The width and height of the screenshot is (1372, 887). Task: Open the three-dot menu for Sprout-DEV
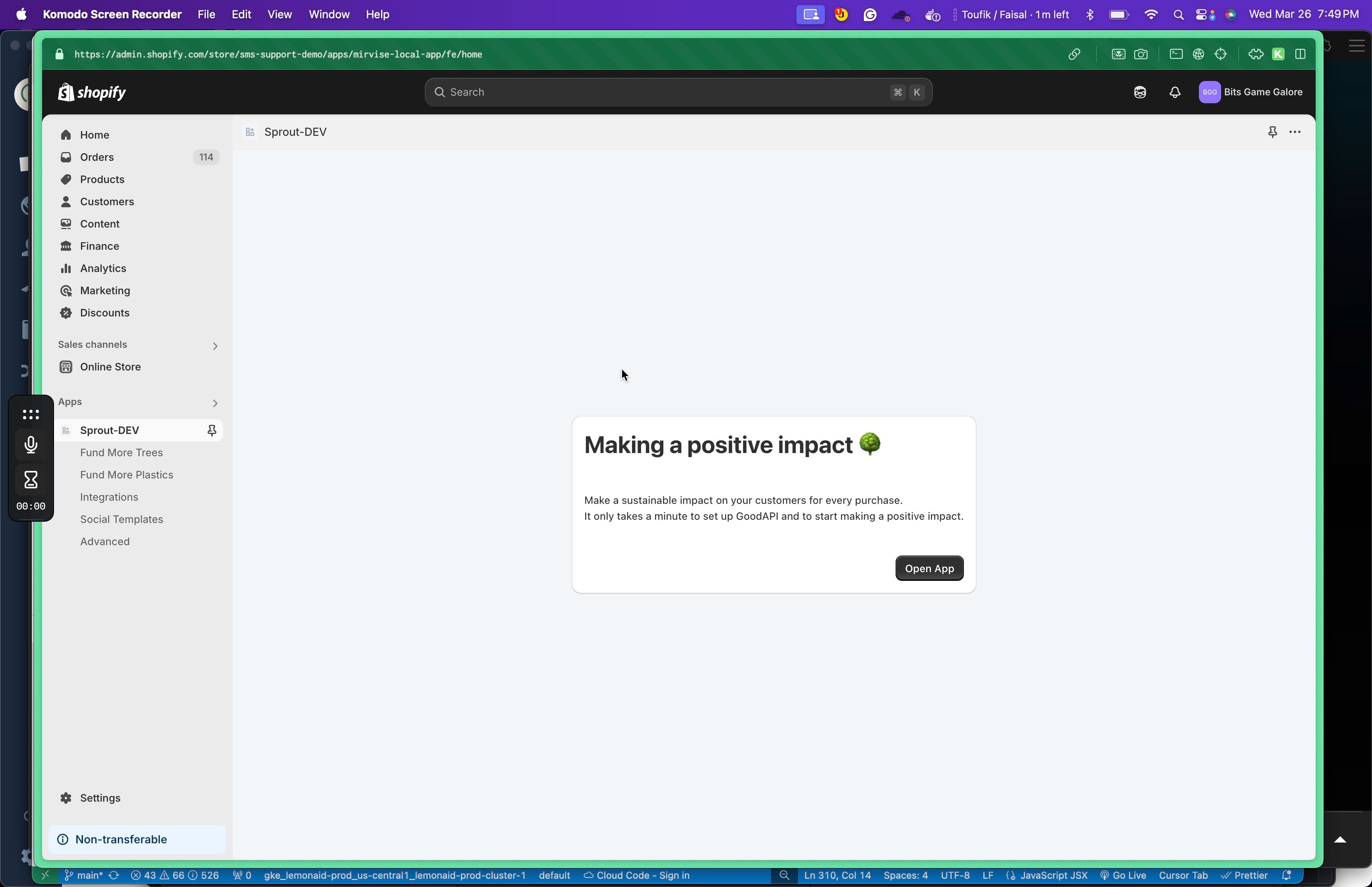pyautogui.click(x=1295, y=132)
